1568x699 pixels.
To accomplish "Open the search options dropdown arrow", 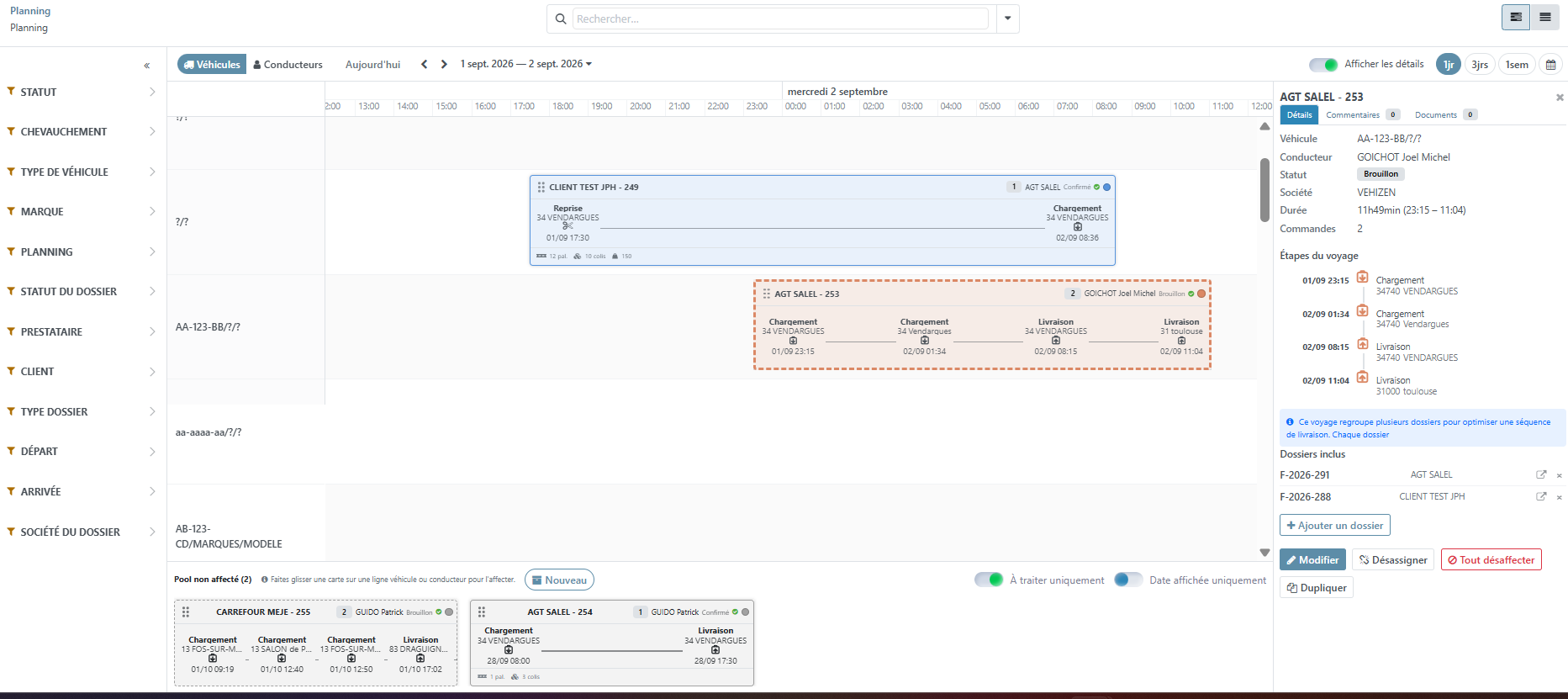I will [1007, 19].
